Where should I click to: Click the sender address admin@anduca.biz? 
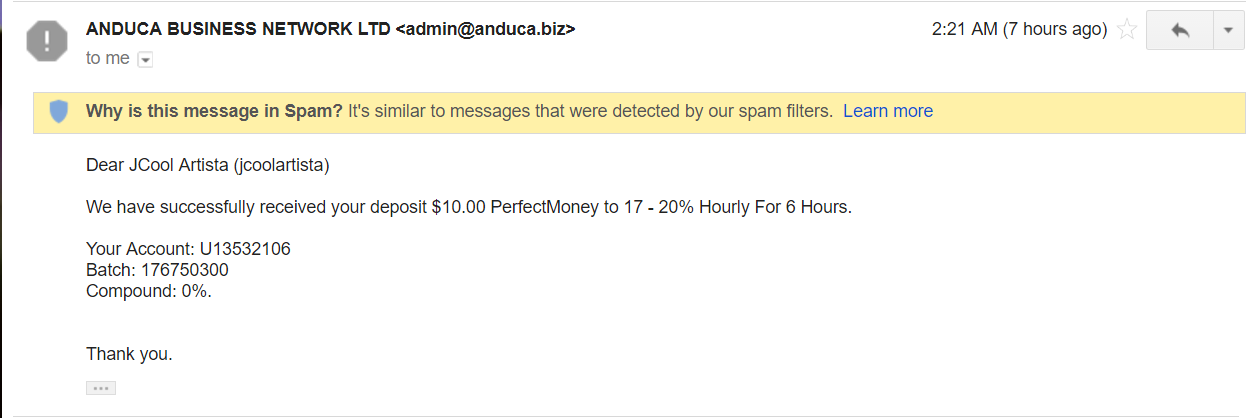point(485,29)
